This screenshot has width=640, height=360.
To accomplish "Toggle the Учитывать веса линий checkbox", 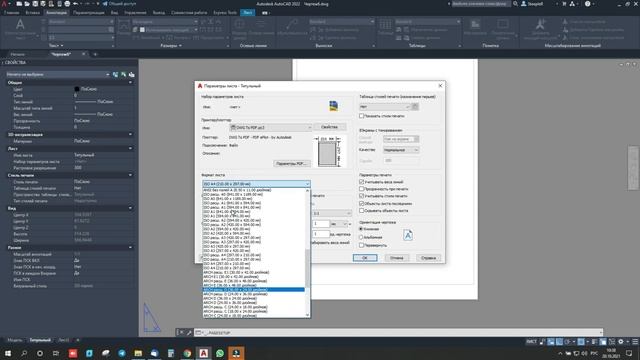I will (361, 182).
